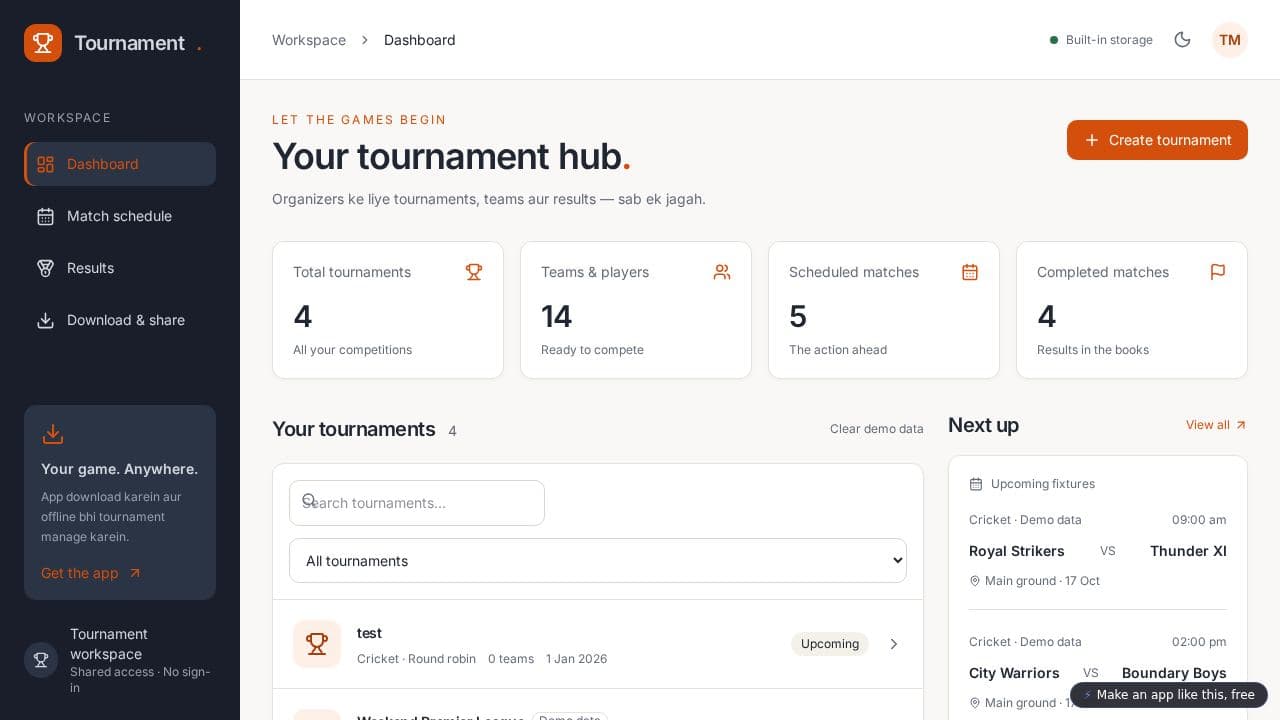The height and width of the screenshot is (720, 1280).
Task: Click the Tournament trophy logo icon
Action: pyautogui.click(x=43, y=43)
